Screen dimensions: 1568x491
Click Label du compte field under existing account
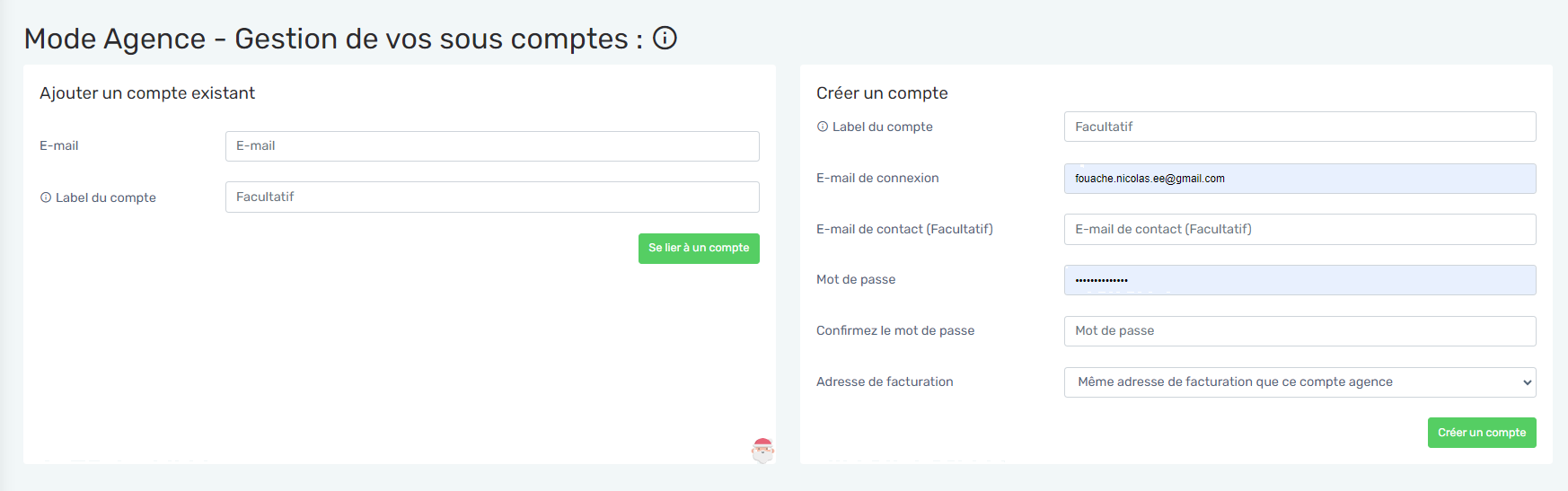(492, 197)
